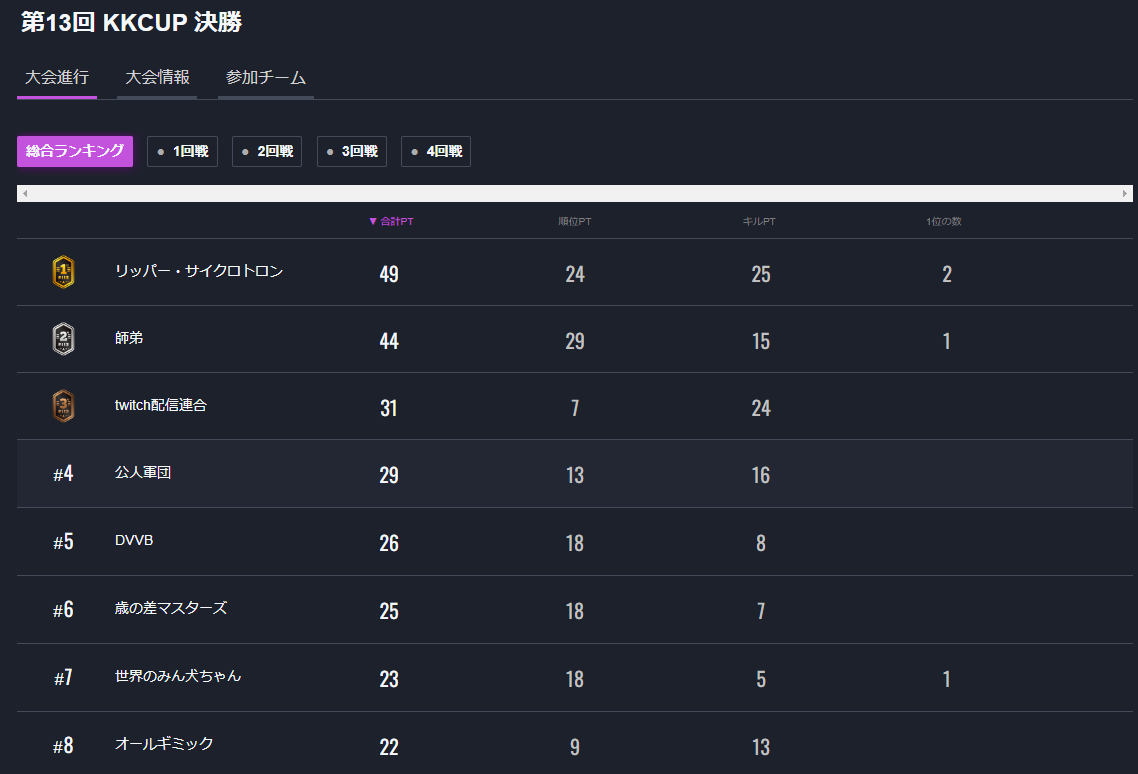The height and width of the screenshot is (774, 1138).
Task: Open the 大会進行 tab
Action: point(57,78)
